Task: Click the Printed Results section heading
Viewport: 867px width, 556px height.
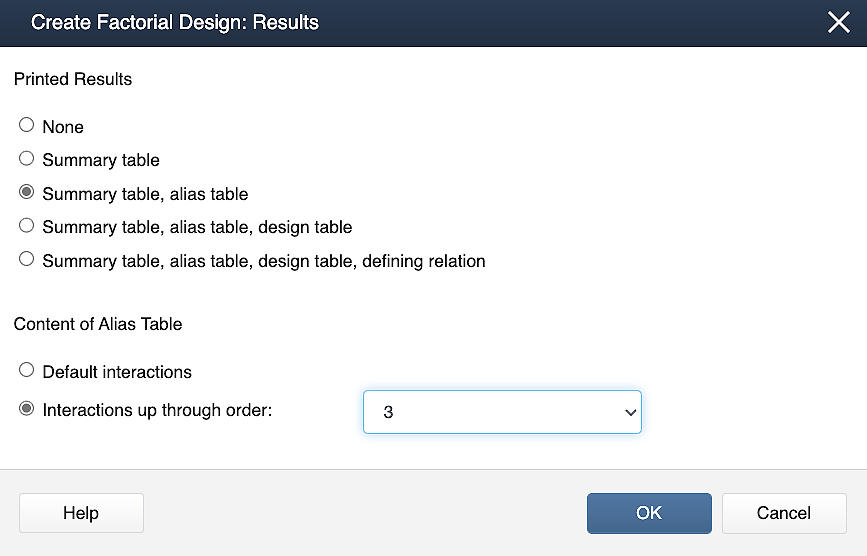Action: tap(73, 79)
